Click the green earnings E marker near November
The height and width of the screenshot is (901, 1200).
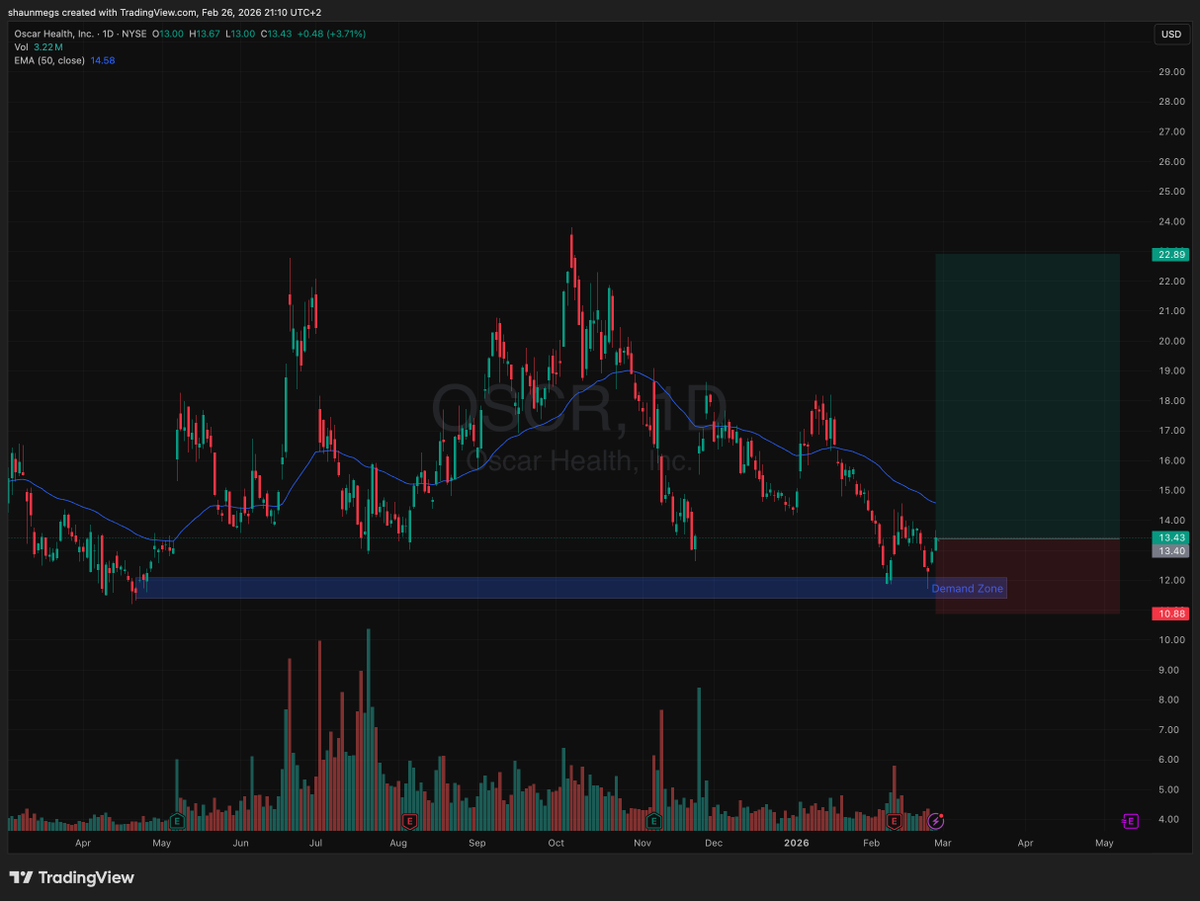pos(654,821)
